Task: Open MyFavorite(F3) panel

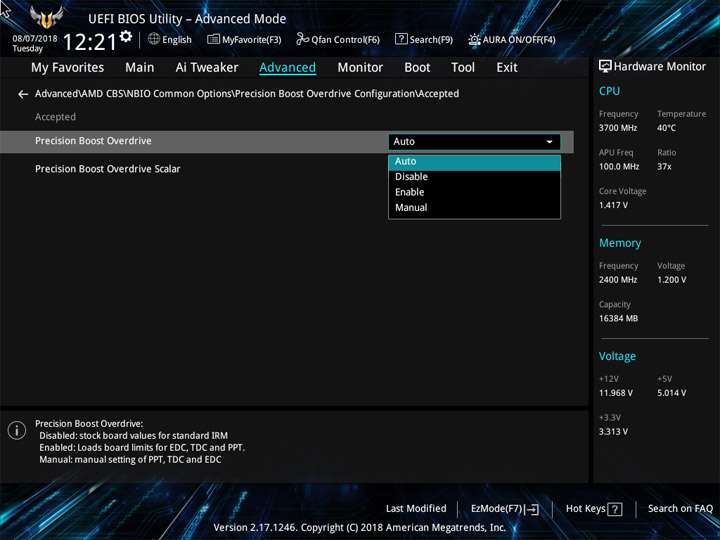Action: tap(244, 39)
